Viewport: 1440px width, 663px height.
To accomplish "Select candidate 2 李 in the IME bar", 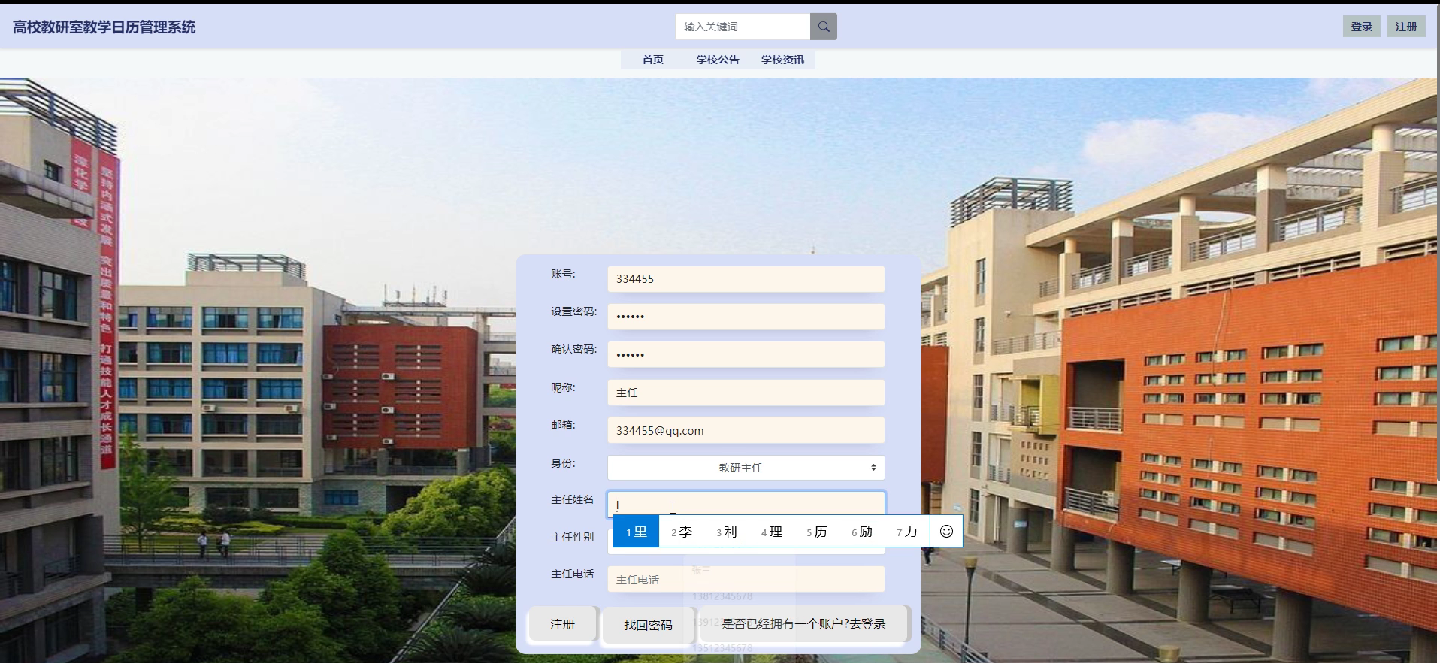I will tap(681, 531).
